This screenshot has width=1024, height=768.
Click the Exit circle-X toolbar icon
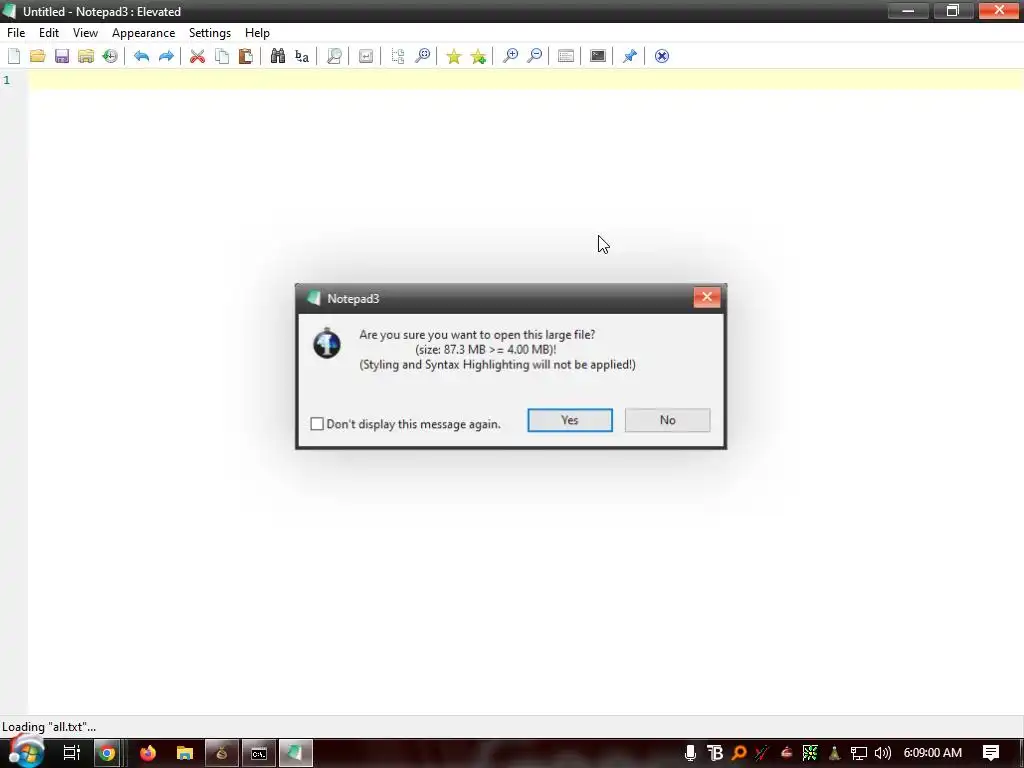point(662,56)
